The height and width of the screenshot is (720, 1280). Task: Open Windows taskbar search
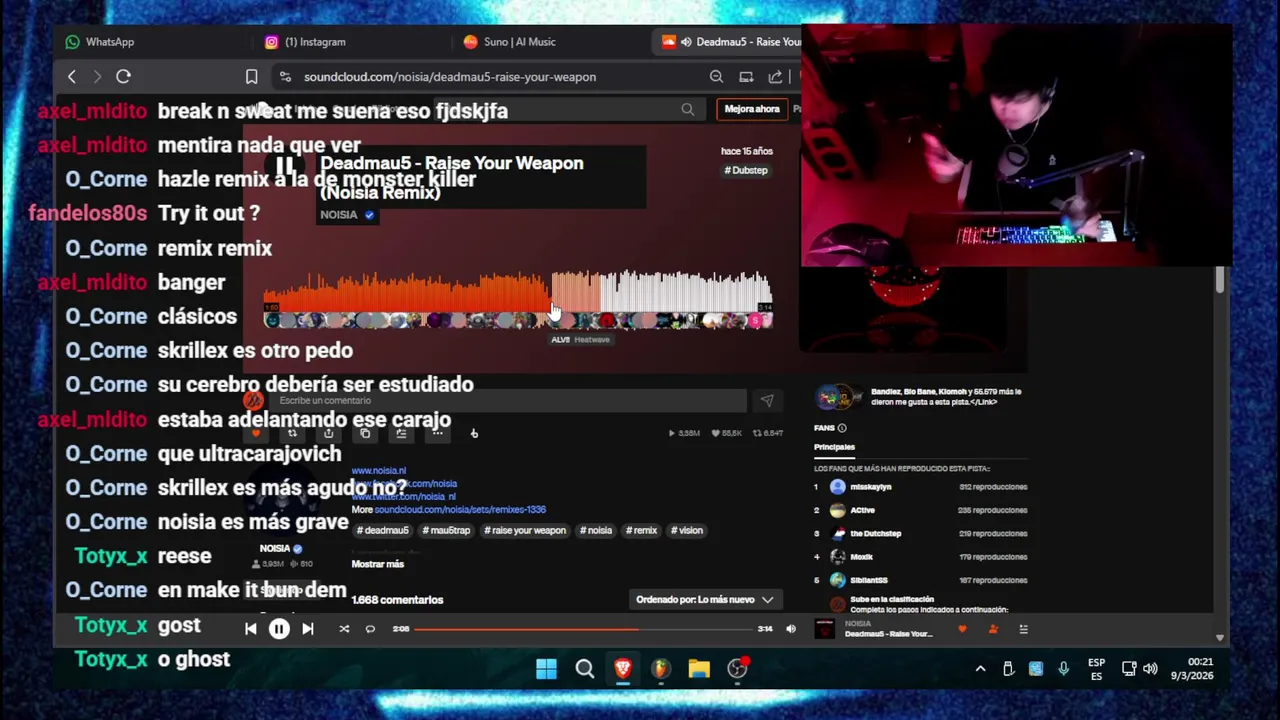[585, 669]
